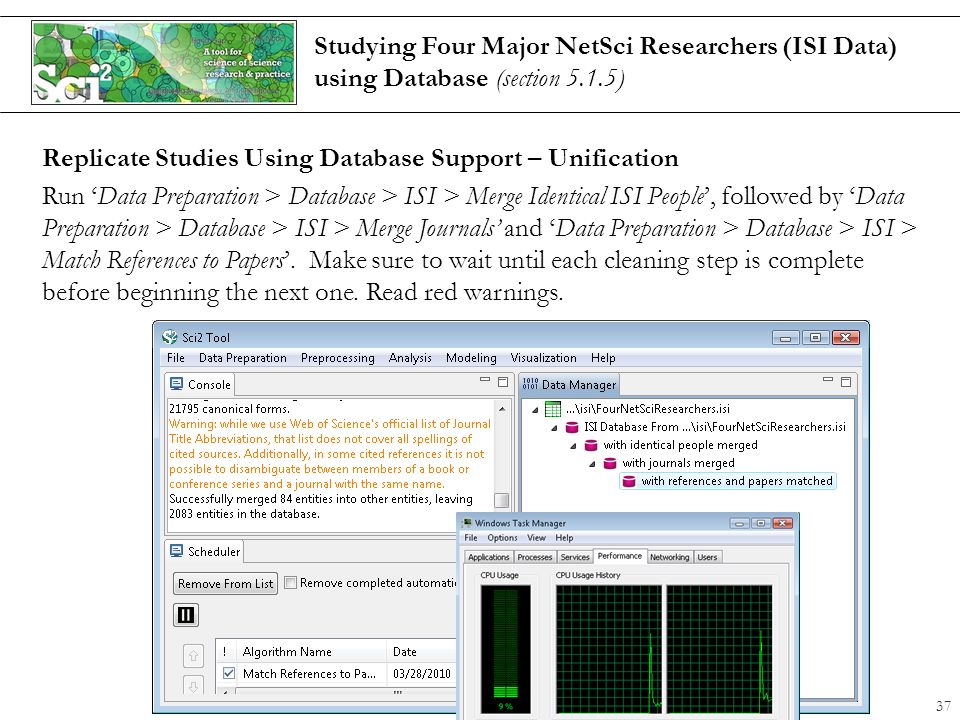Select the Data Manager tab
960x720 pixels.
569,384
